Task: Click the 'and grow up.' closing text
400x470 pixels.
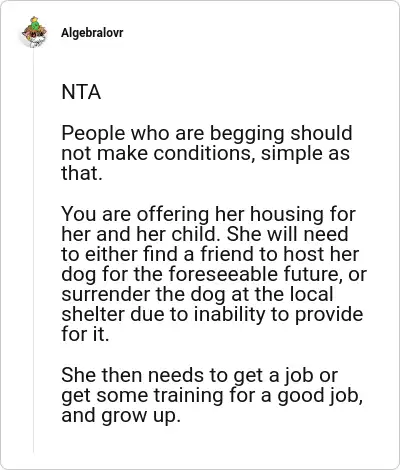Action: [121, 416]
